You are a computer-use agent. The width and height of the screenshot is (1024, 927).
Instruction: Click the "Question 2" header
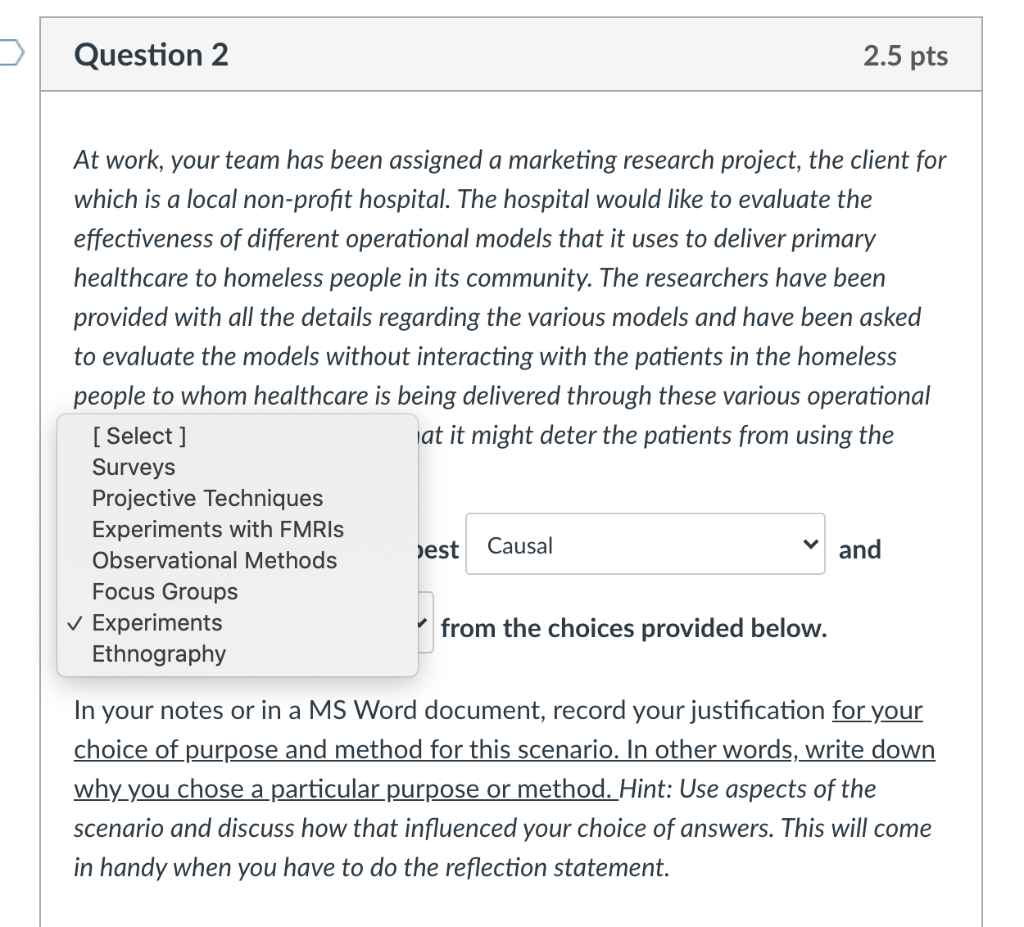(150, 55)
